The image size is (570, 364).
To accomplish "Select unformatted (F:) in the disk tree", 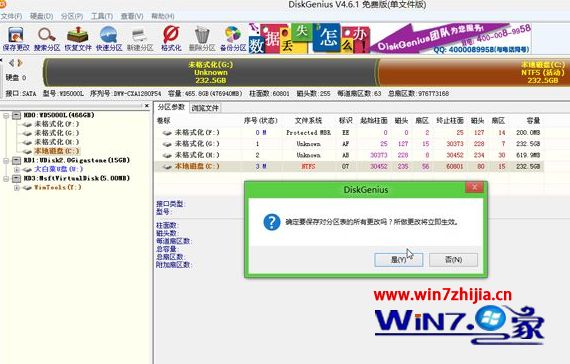I will 56,124.
